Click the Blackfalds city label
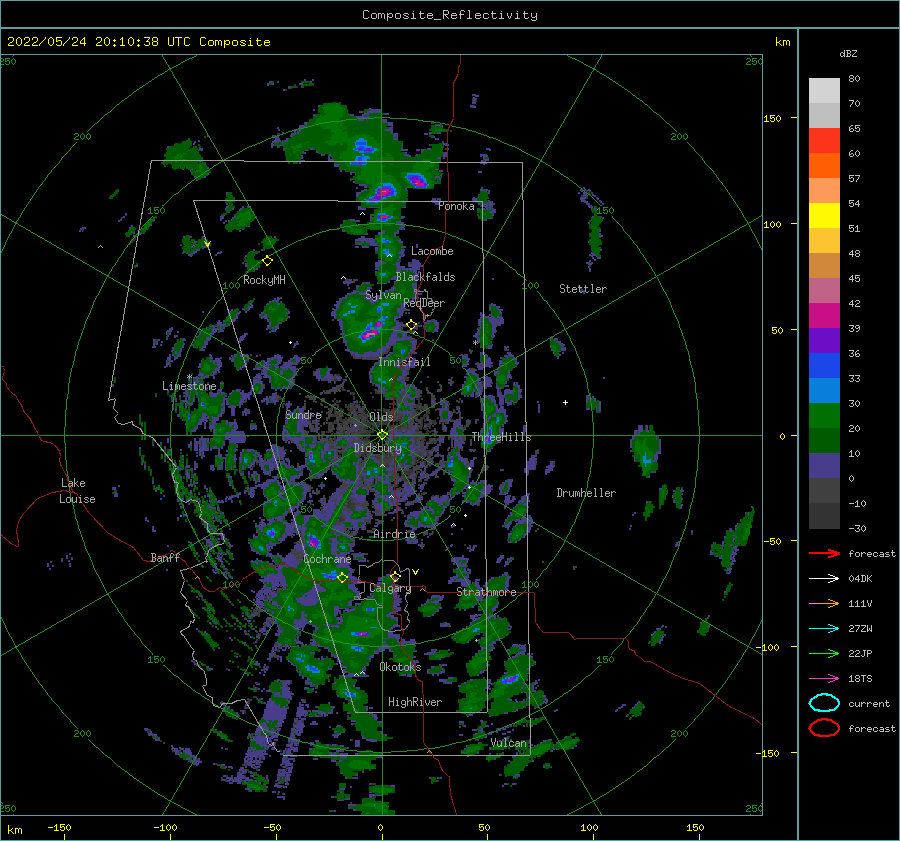 click(425, 277)
